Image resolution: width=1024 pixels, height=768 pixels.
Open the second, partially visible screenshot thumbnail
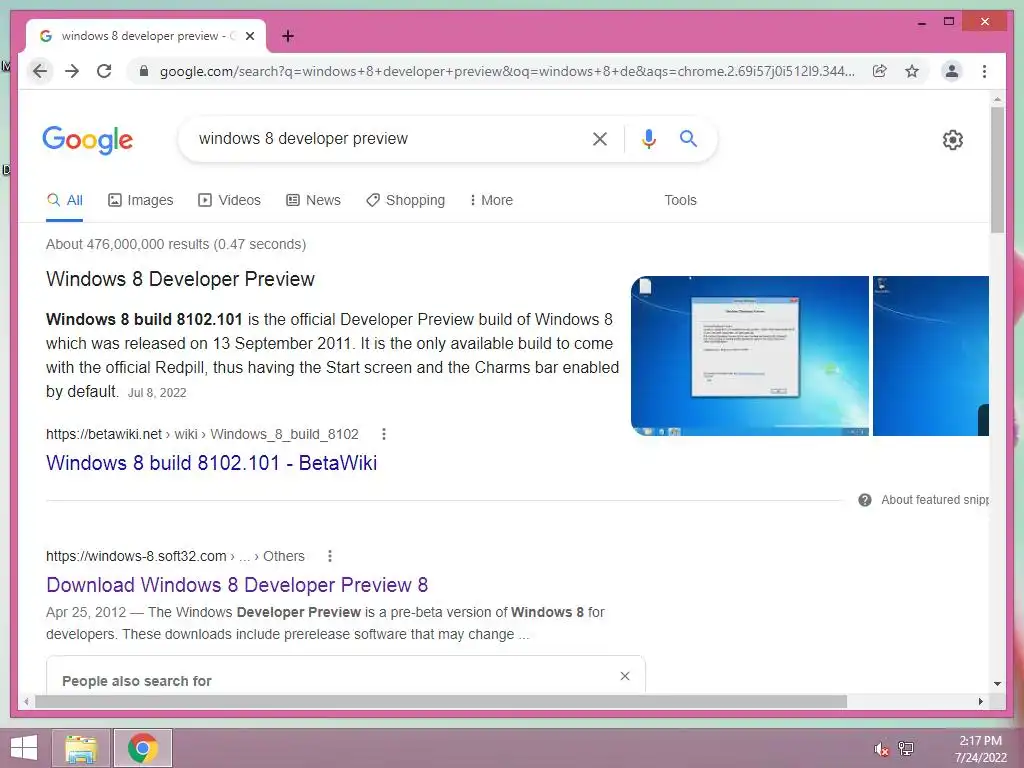click(931, 356)
